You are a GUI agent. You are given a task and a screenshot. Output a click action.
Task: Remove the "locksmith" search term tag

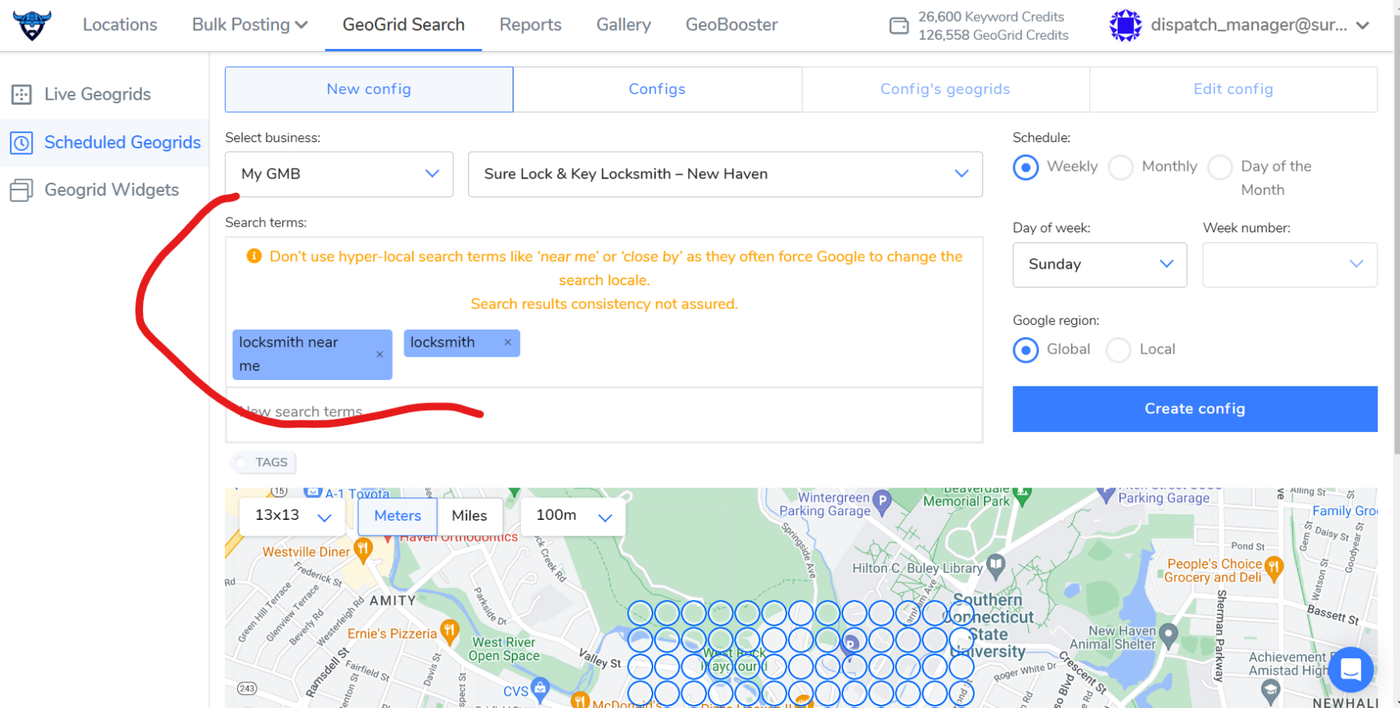coord(508,342)
